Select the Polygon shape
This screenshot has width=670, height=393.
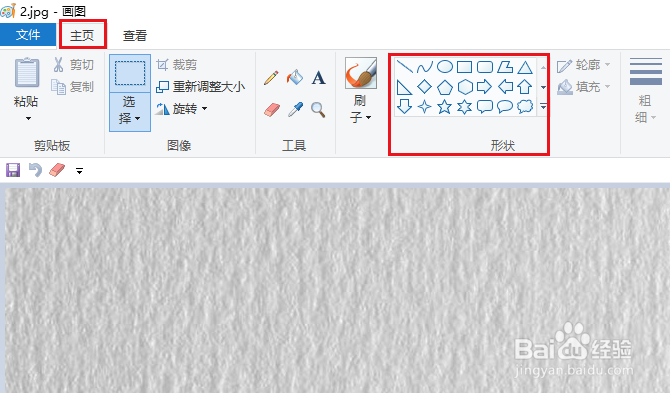pyautogui.click(x=505, y=67)
